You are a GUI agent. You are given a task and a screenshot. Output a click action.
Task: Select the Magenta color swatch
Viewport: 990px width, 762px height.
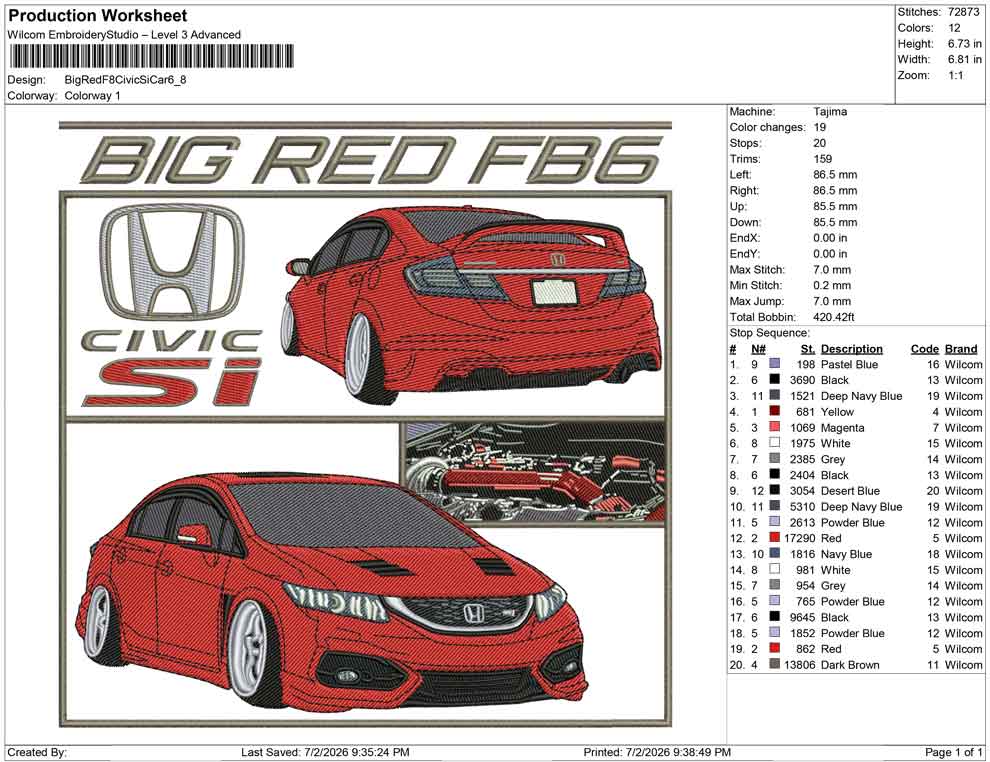coord(774,427)
